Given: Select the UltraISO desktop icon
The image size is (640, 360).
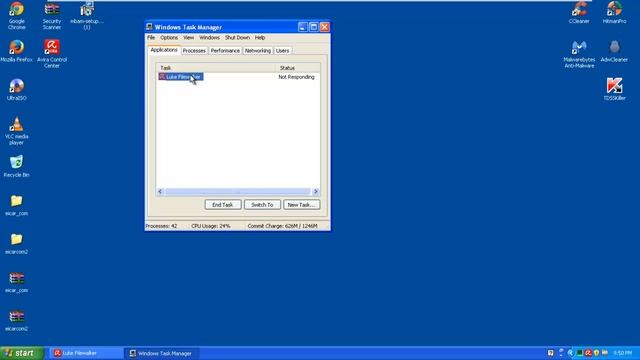Looking at the screenshot, I should click(x=16, y=90).
